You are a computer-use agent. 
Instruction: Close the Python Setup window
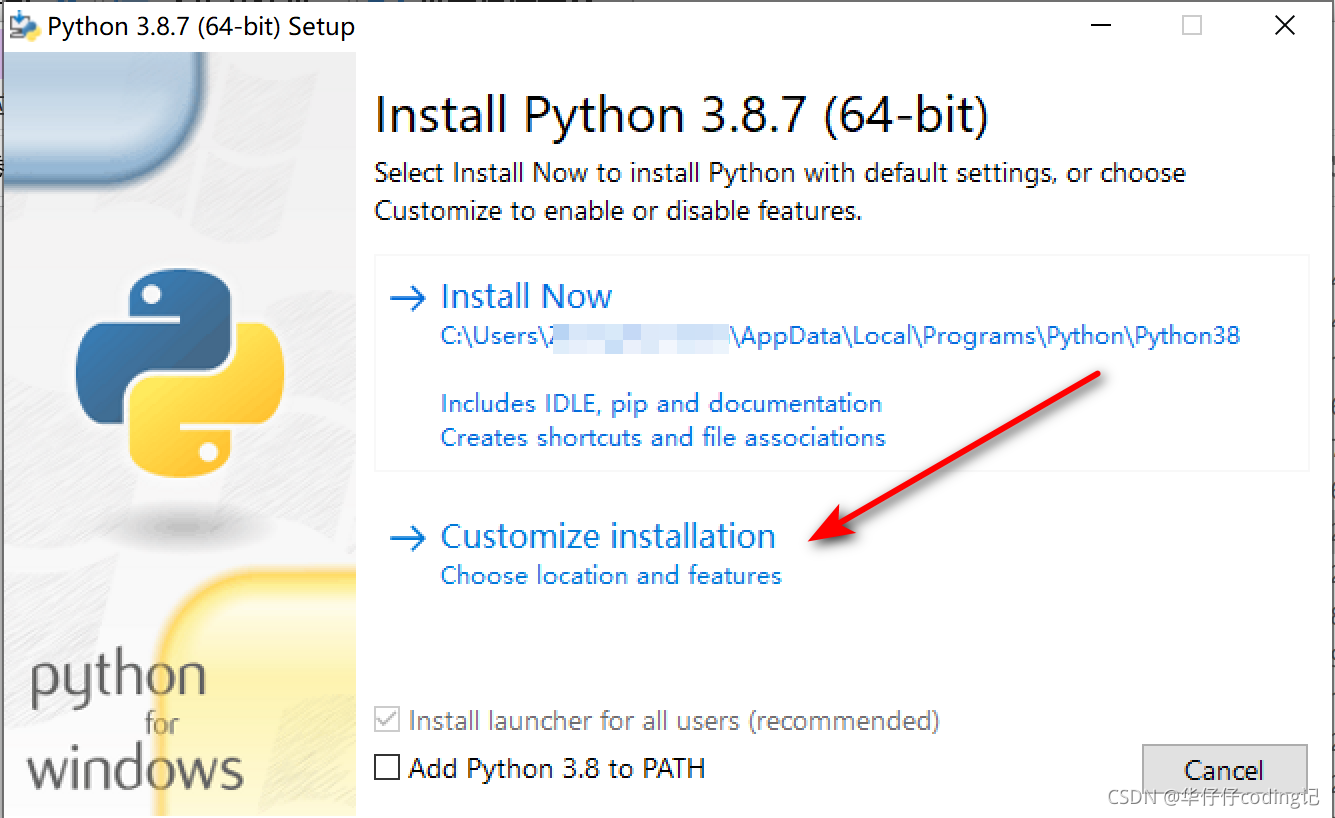(1285, 26)
